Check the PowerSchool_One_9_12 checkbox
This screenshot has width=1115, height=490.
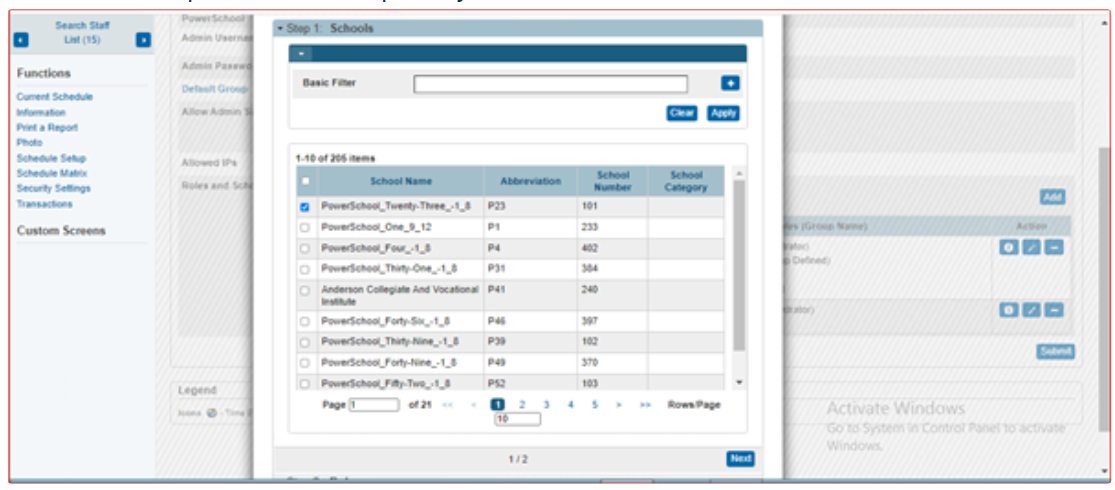305,228
